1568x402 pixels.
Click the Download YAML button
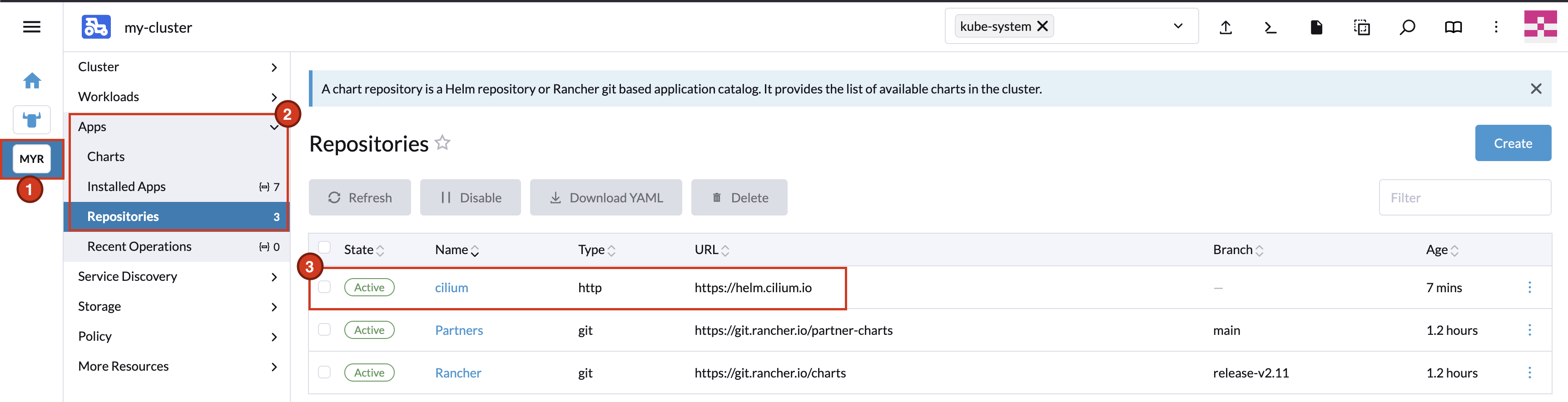coord(605,197)
